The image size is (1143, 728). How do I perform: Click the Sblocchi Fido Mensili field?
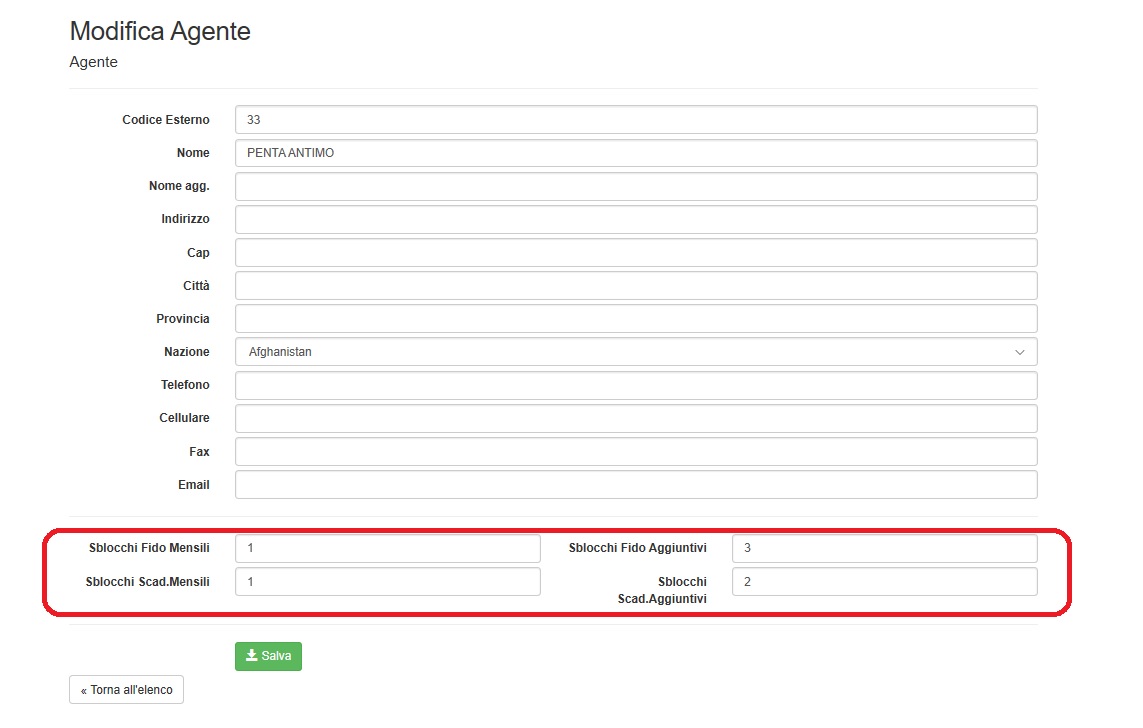(x=387, y=548)
